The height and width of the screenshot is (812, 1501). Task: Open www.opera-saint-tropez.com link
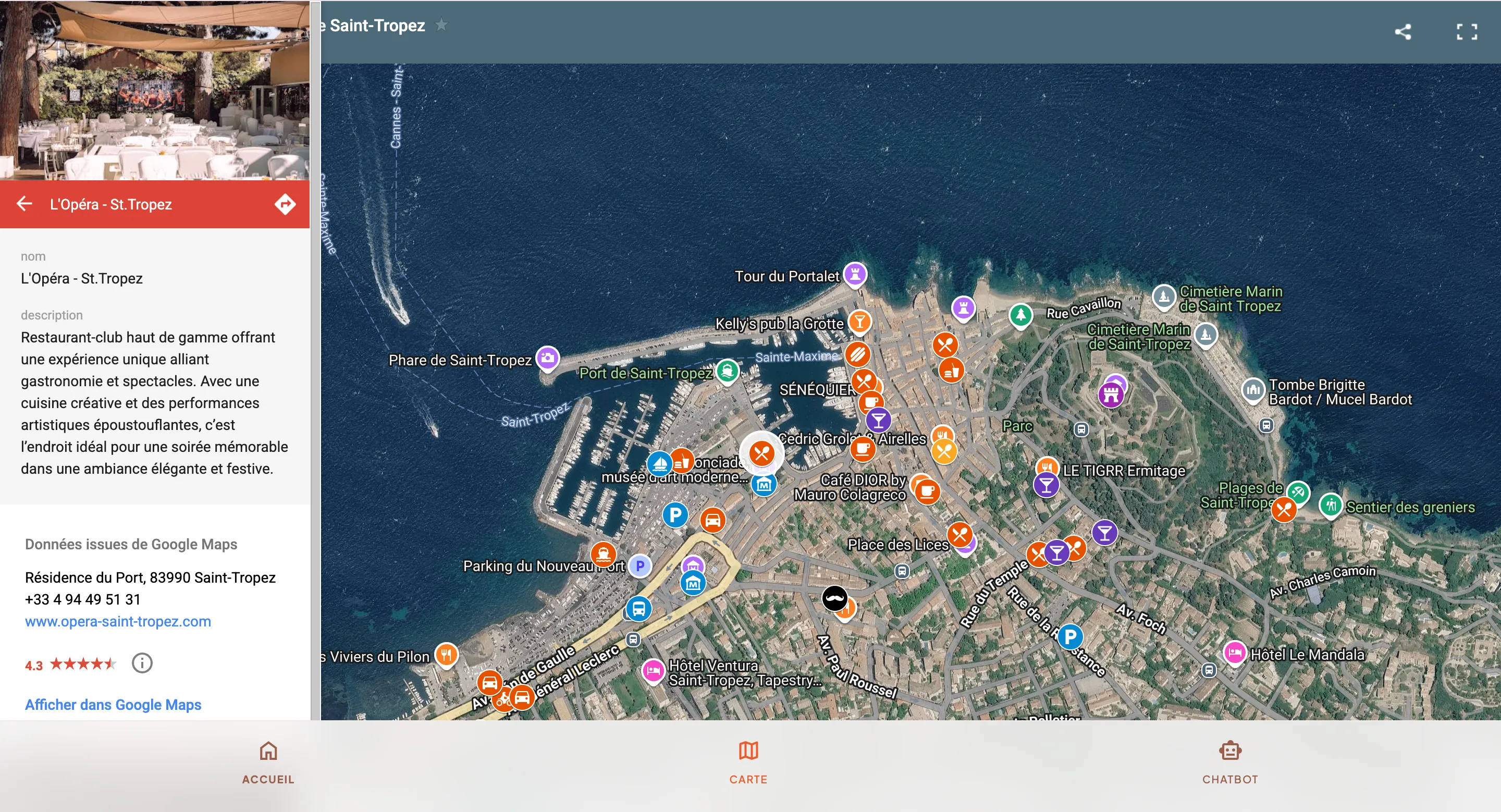[118, 621]
